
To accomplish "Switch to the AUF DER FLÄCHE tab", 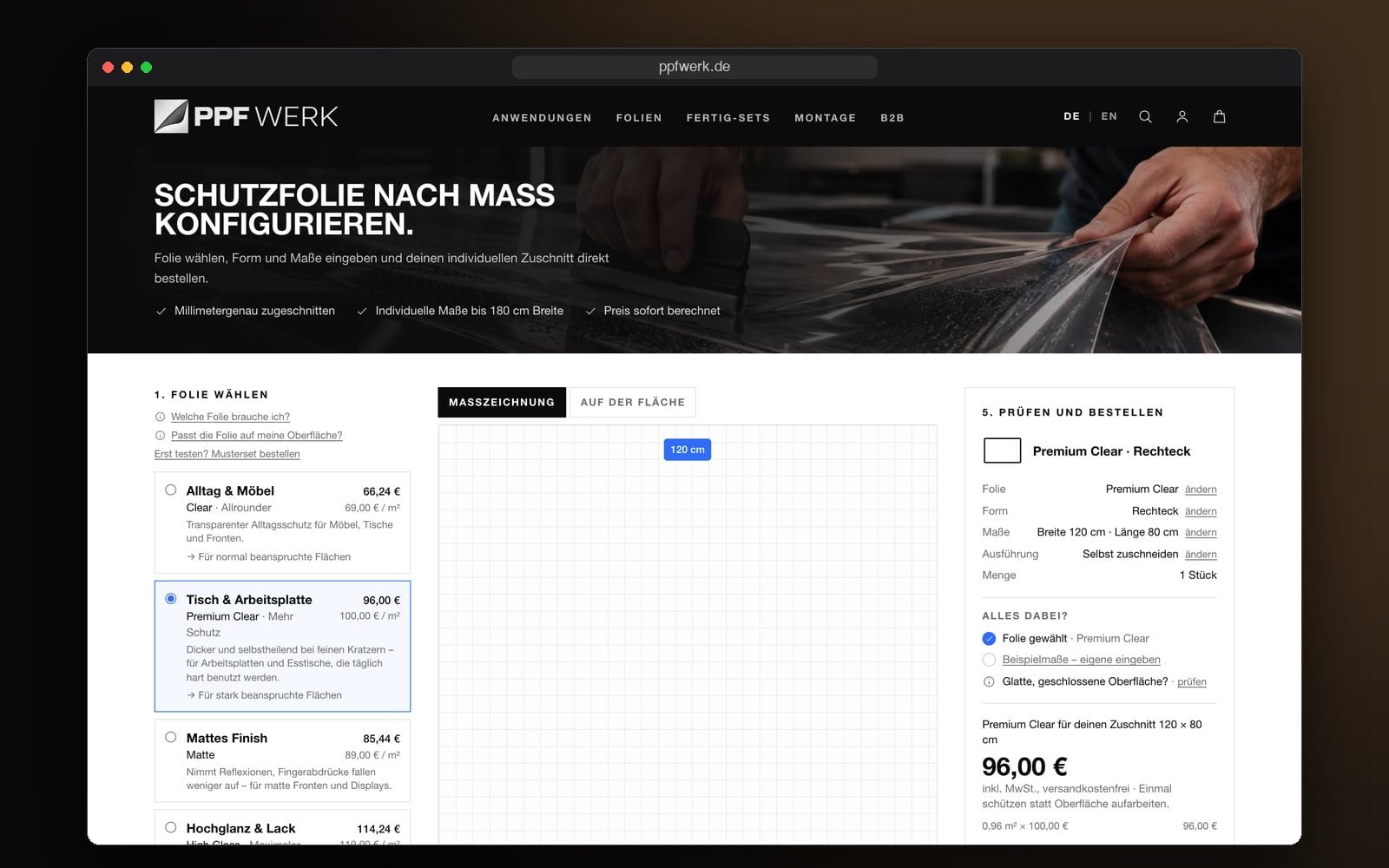I will pos(633,403).
